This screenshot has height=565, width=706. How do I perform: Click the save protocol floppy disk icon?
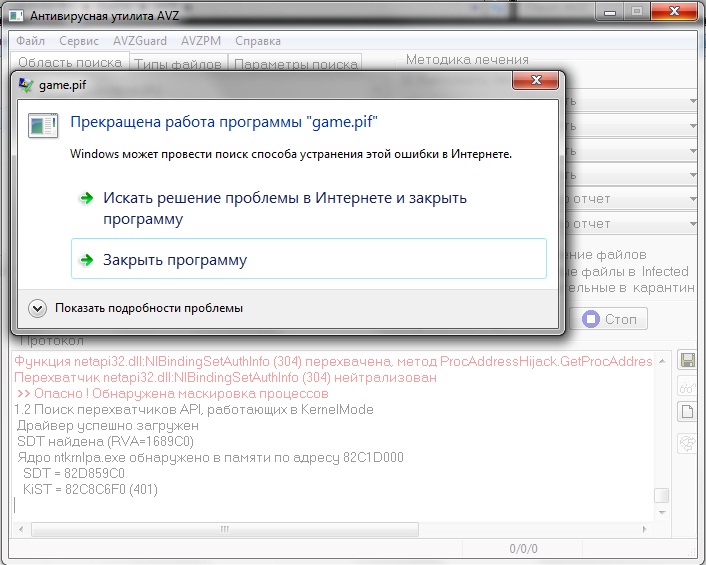(687, 360)
